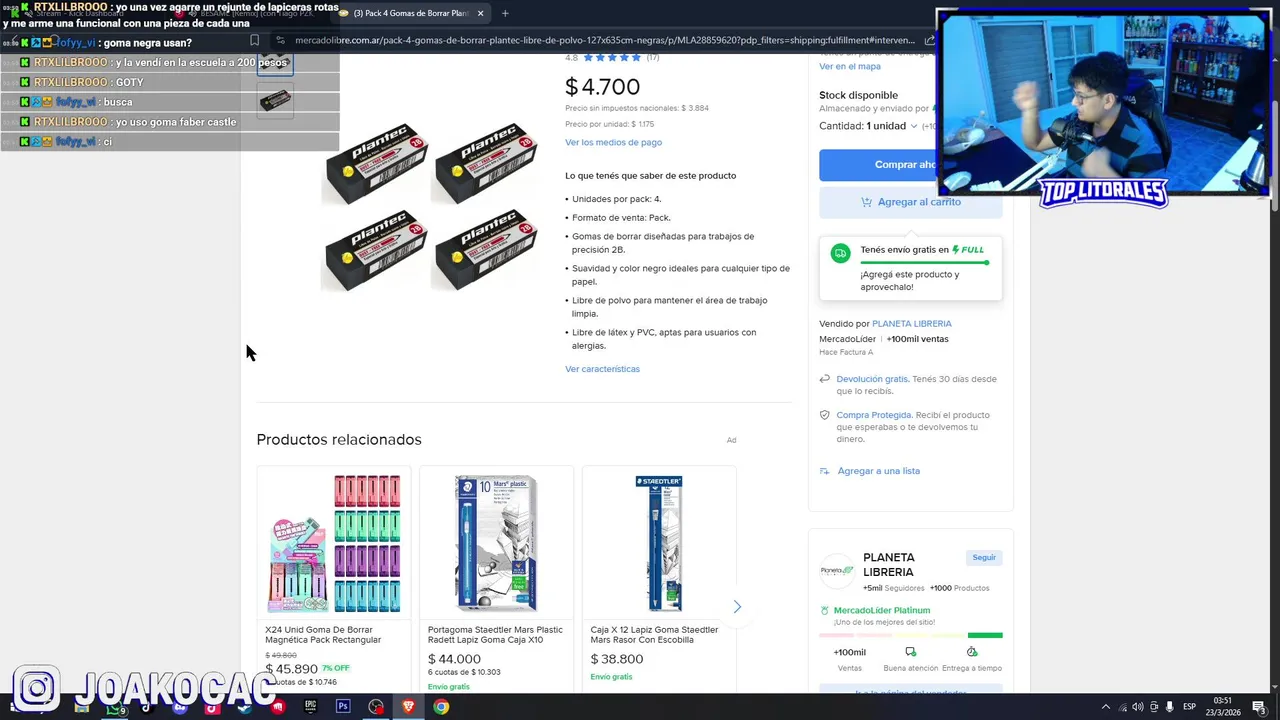
Task: Click Brave browser taskbar icon
Action: click(x=408, y=706)
